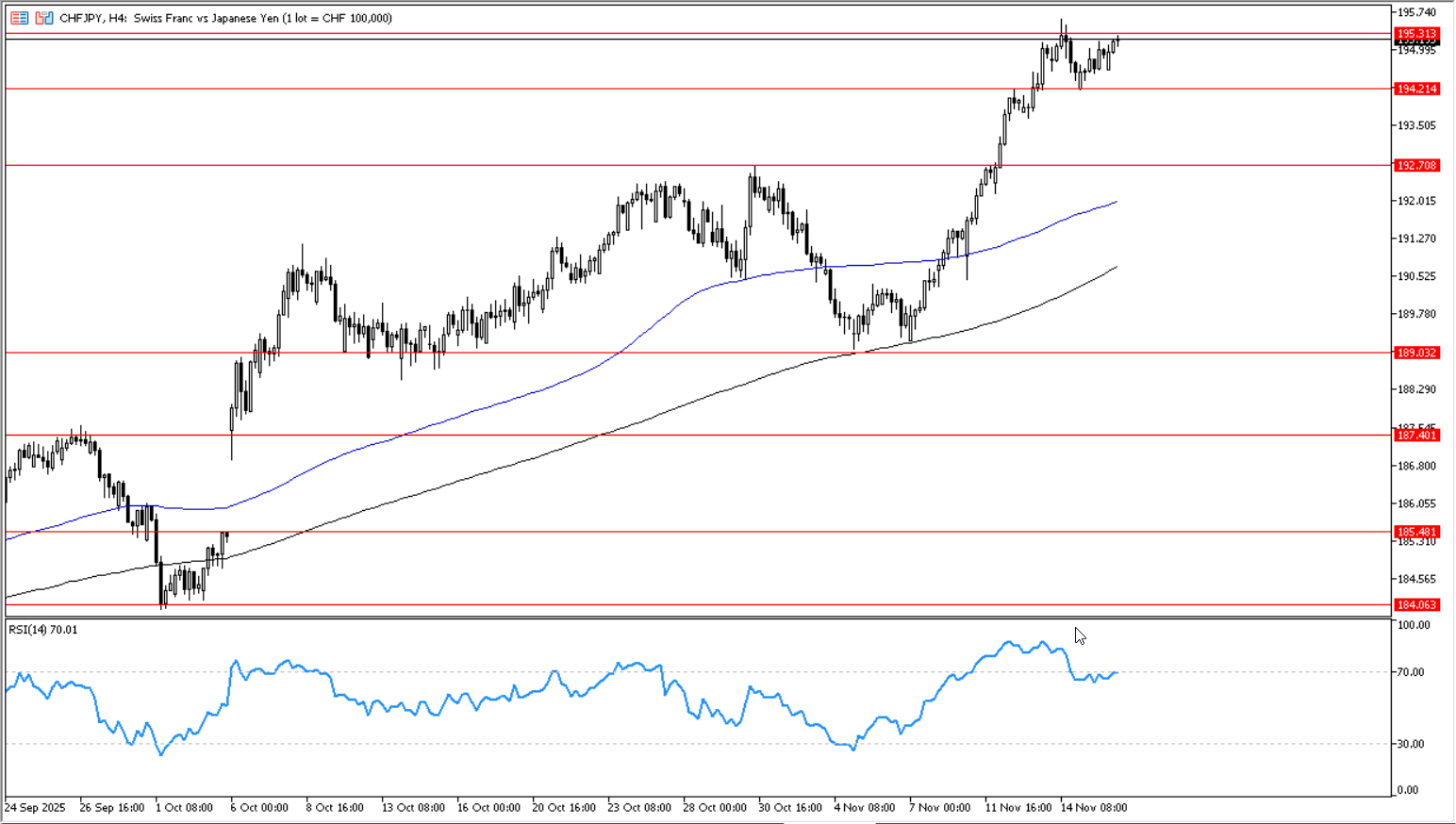Click the RSI(14) 70.01 indicator label

click(43, 630)
